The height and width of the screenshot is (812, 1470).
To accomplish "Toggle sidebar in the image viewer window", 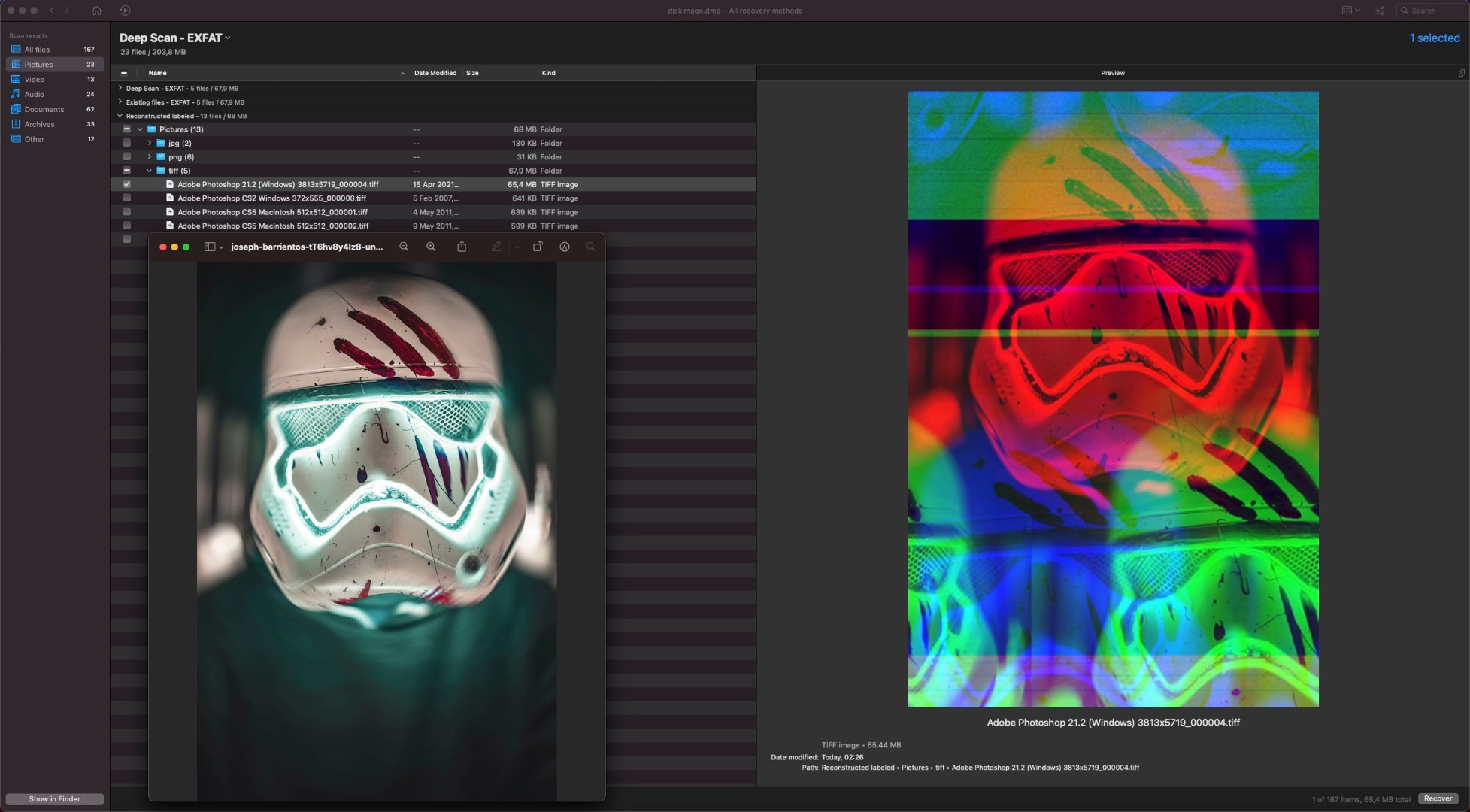I will click(210, 247).
